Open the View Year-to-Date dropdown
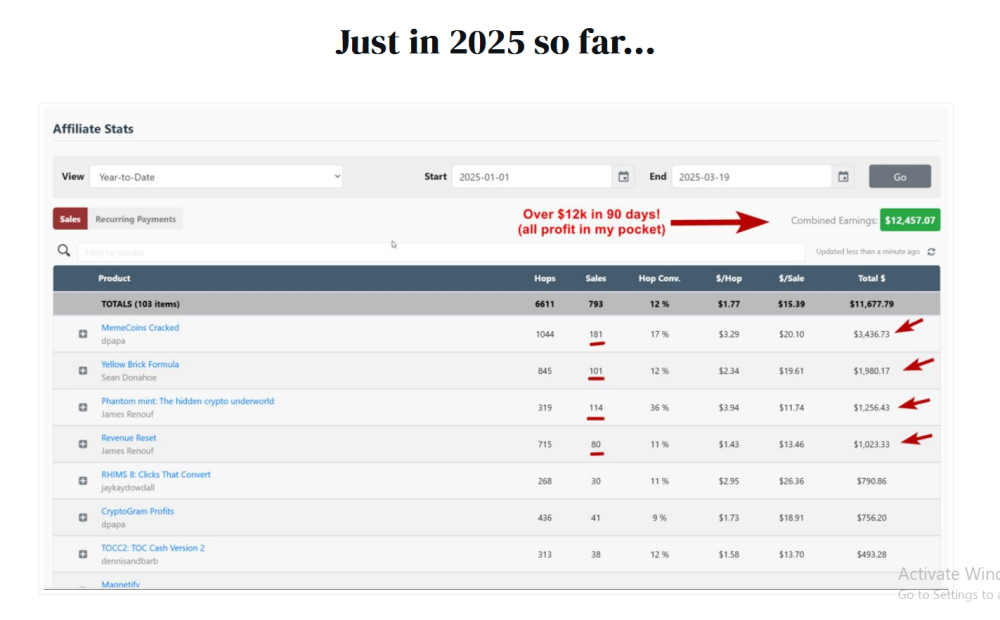The height and width of the screenshot is (620, 1000). click(216, 177)
